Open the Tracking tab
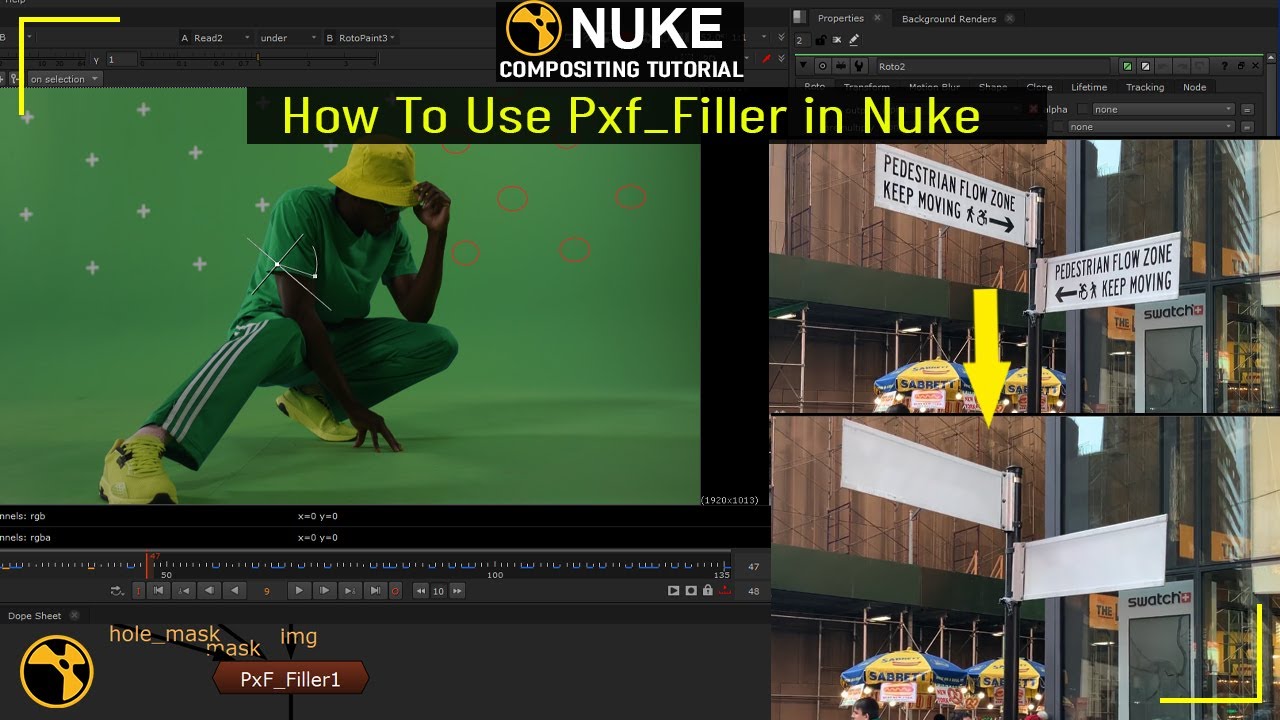The width and height of the screenshot is (1280, 720). [1145, 87]
